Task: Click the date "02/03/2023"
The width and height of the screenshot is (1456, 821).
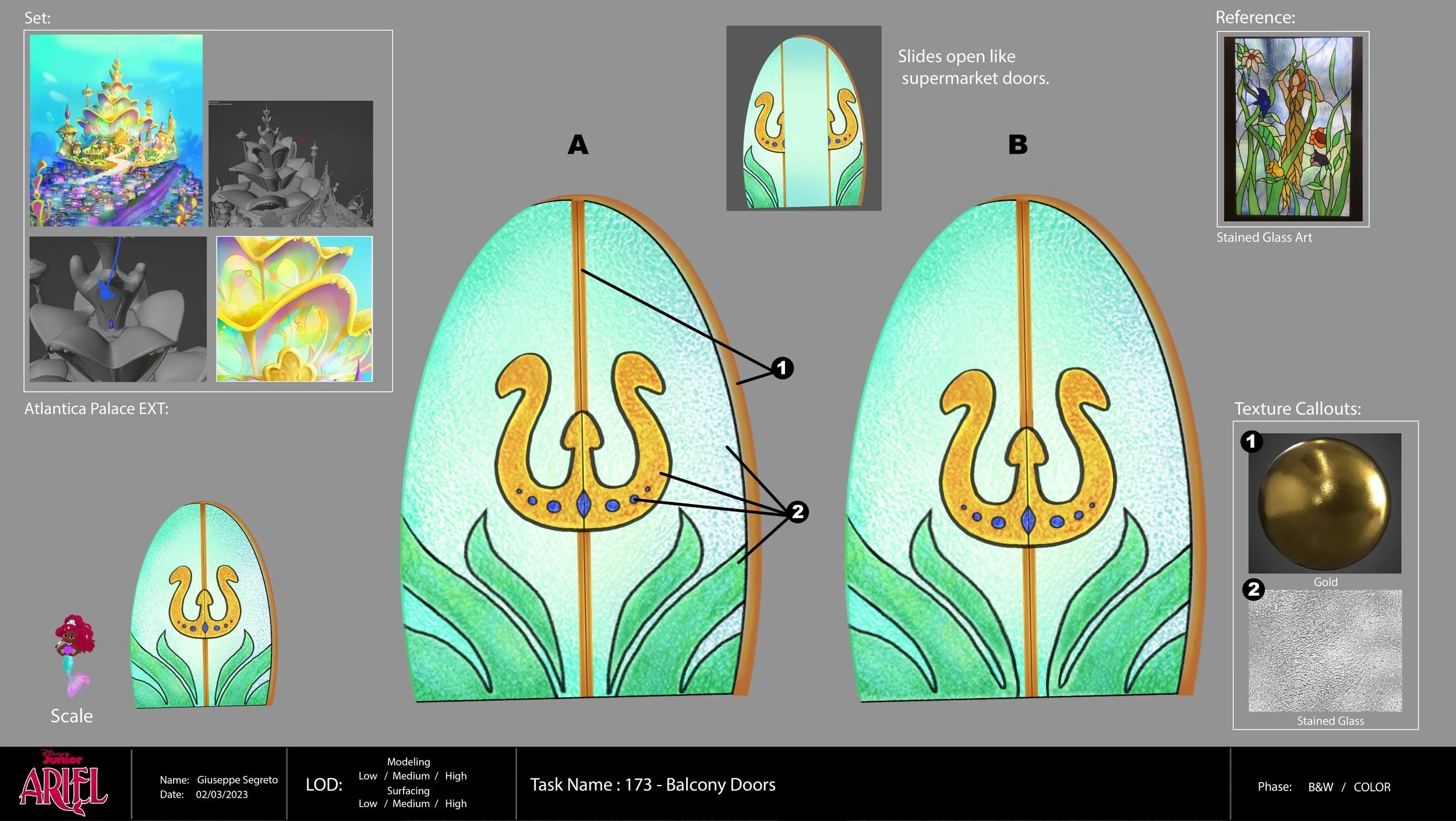Action: point(221,794)
